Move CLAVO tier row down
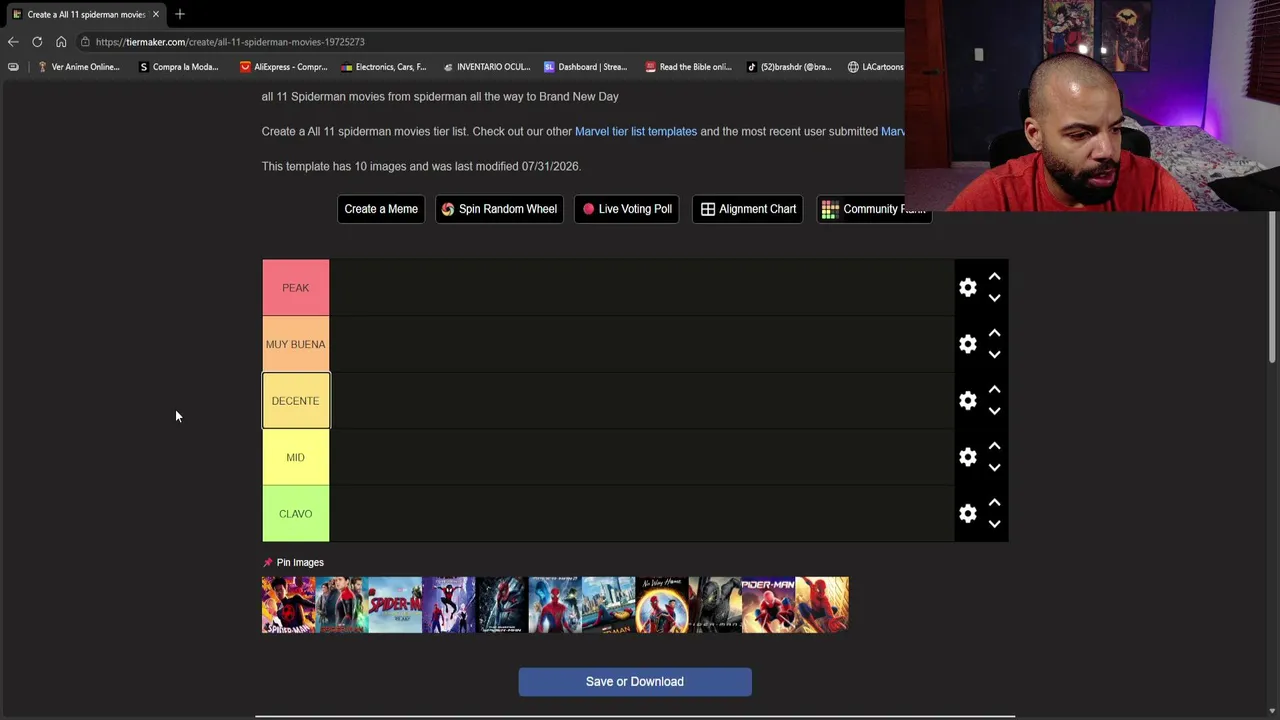 coord(994,524)
